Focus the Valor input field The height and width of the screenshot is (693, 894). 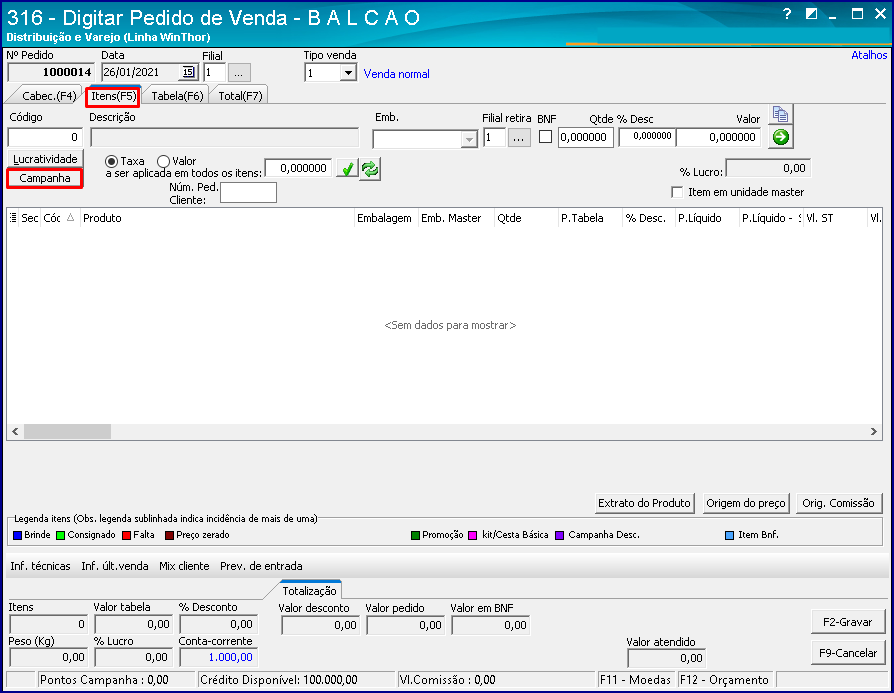(x=718, y=137)
